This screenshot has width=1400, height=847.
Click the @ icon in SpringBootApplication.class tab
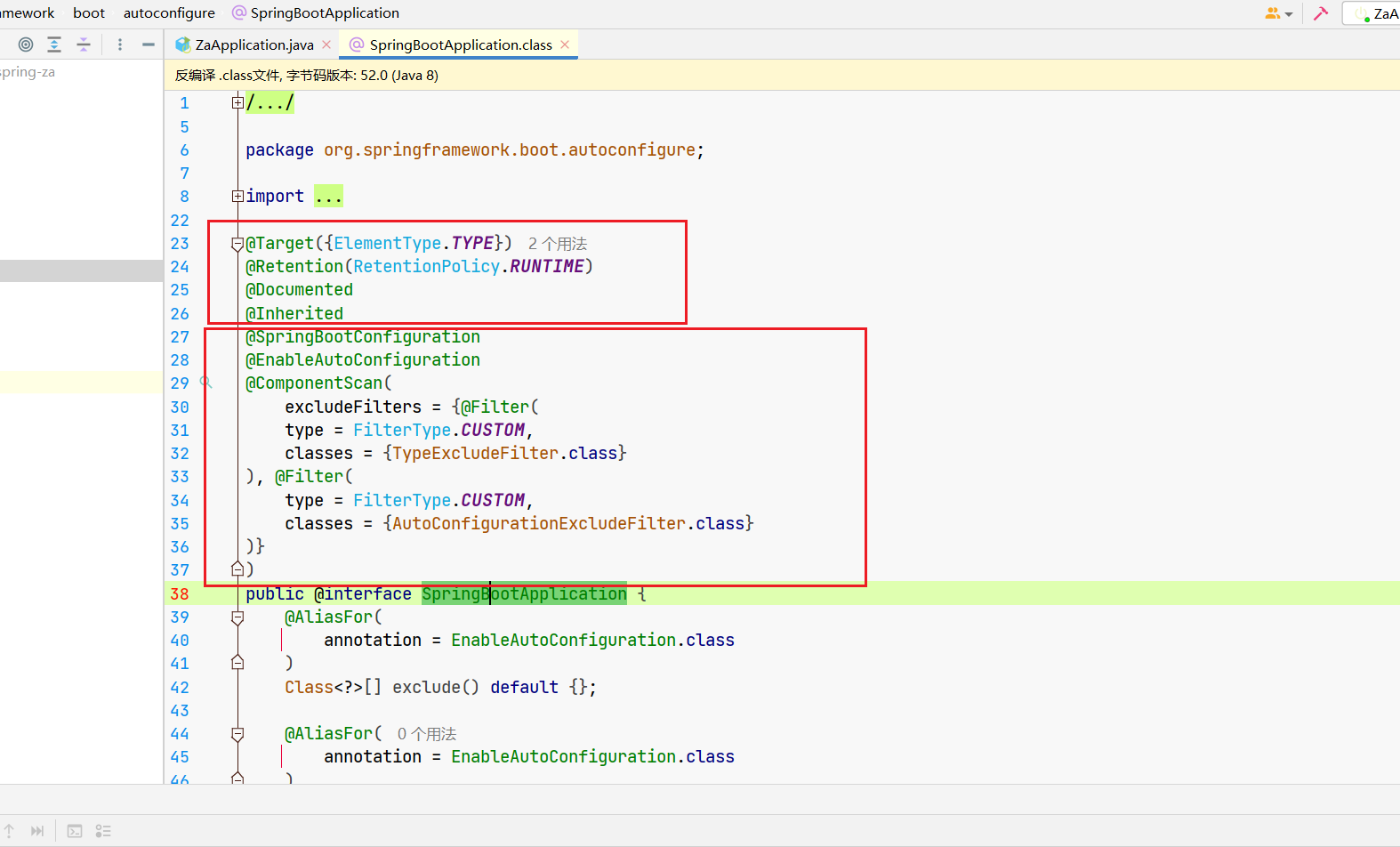pyautogui.click(x=357, y=44)
